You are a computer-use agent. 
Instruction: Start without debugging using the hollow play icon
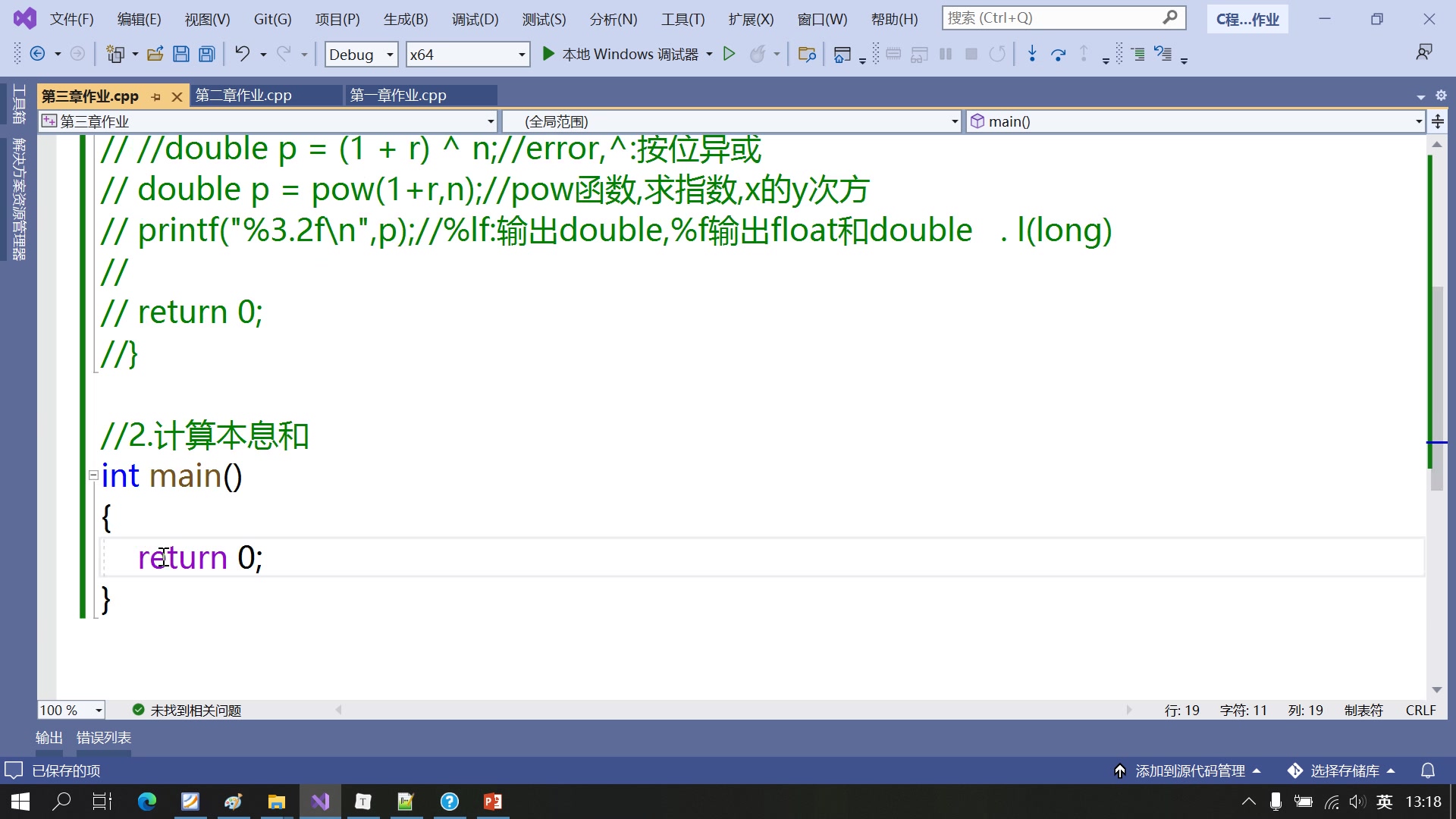(x=729, y=54)
